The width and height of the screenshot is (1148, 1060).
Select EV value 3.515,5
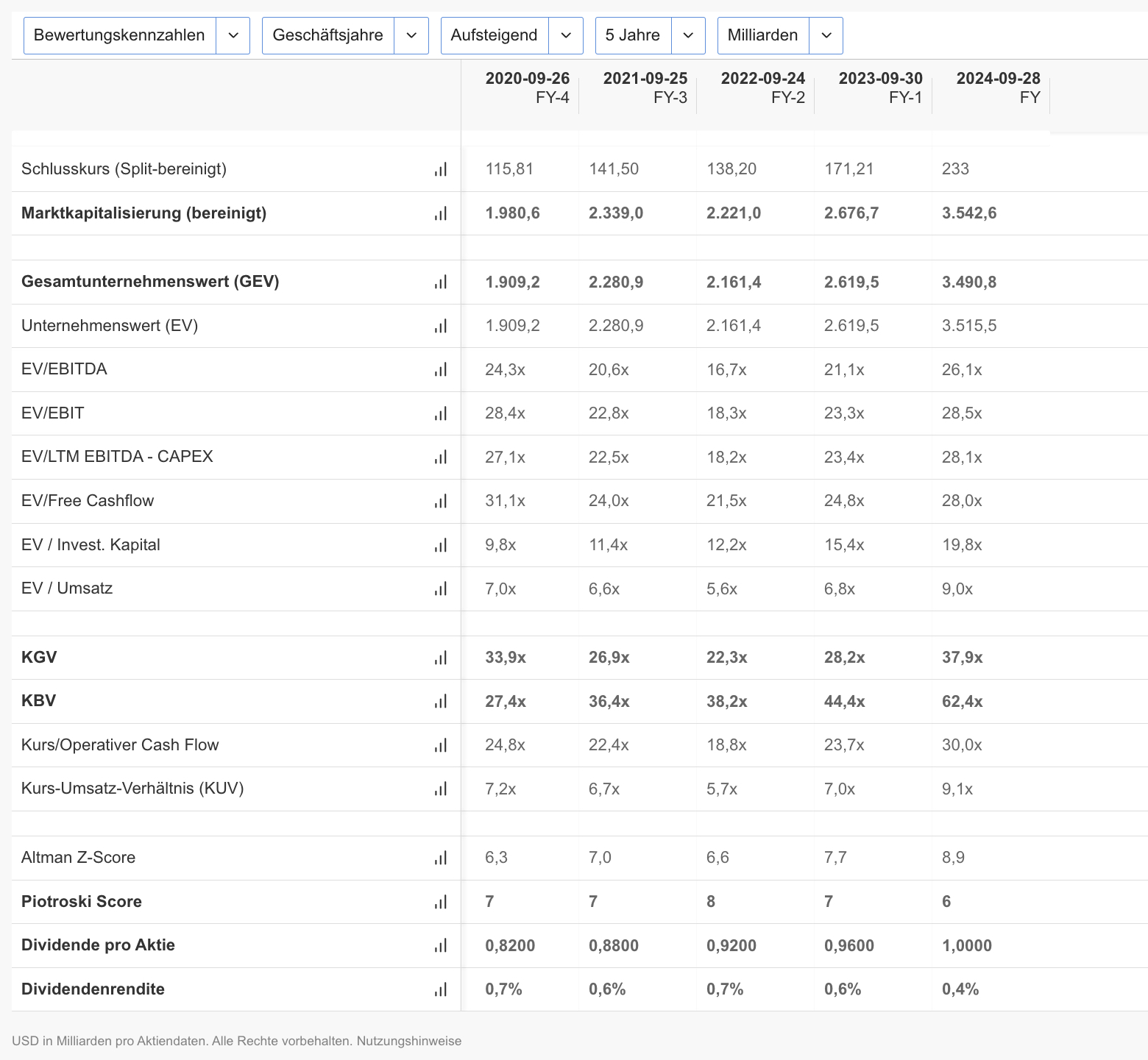click(x=969, y=326)
